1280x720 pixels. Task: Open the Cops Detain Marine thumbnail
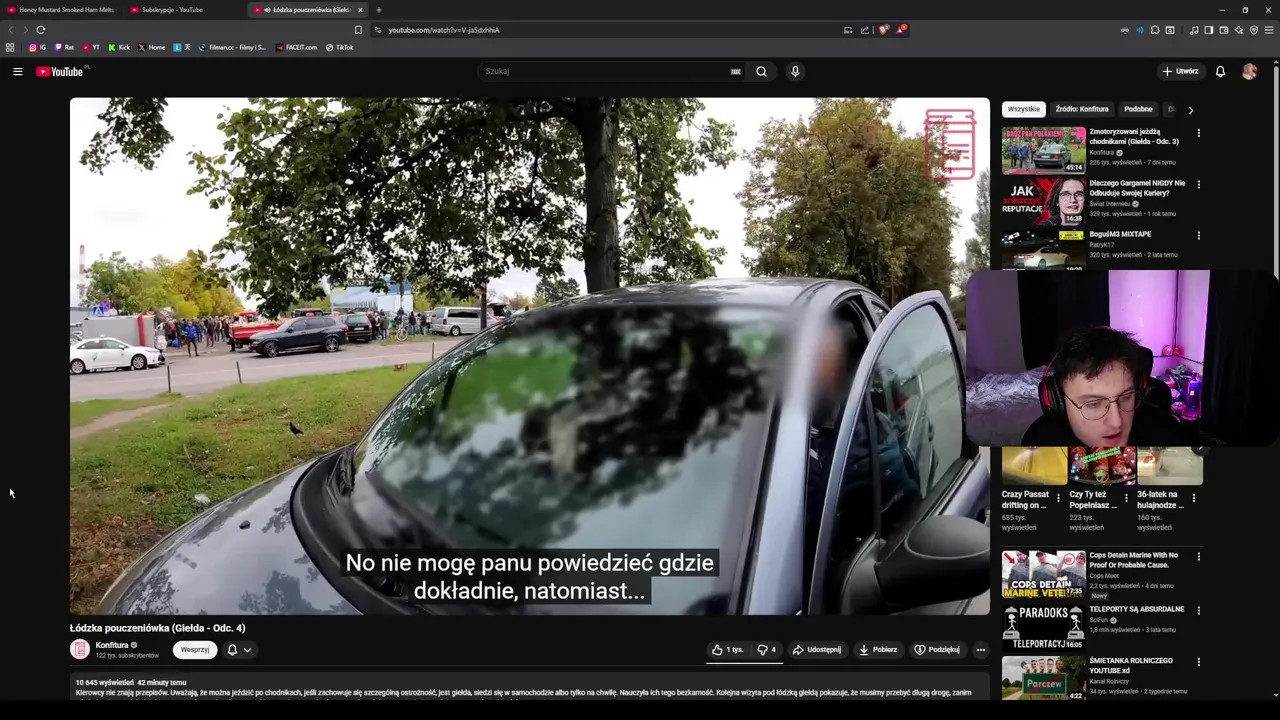tap(1043, 574)
